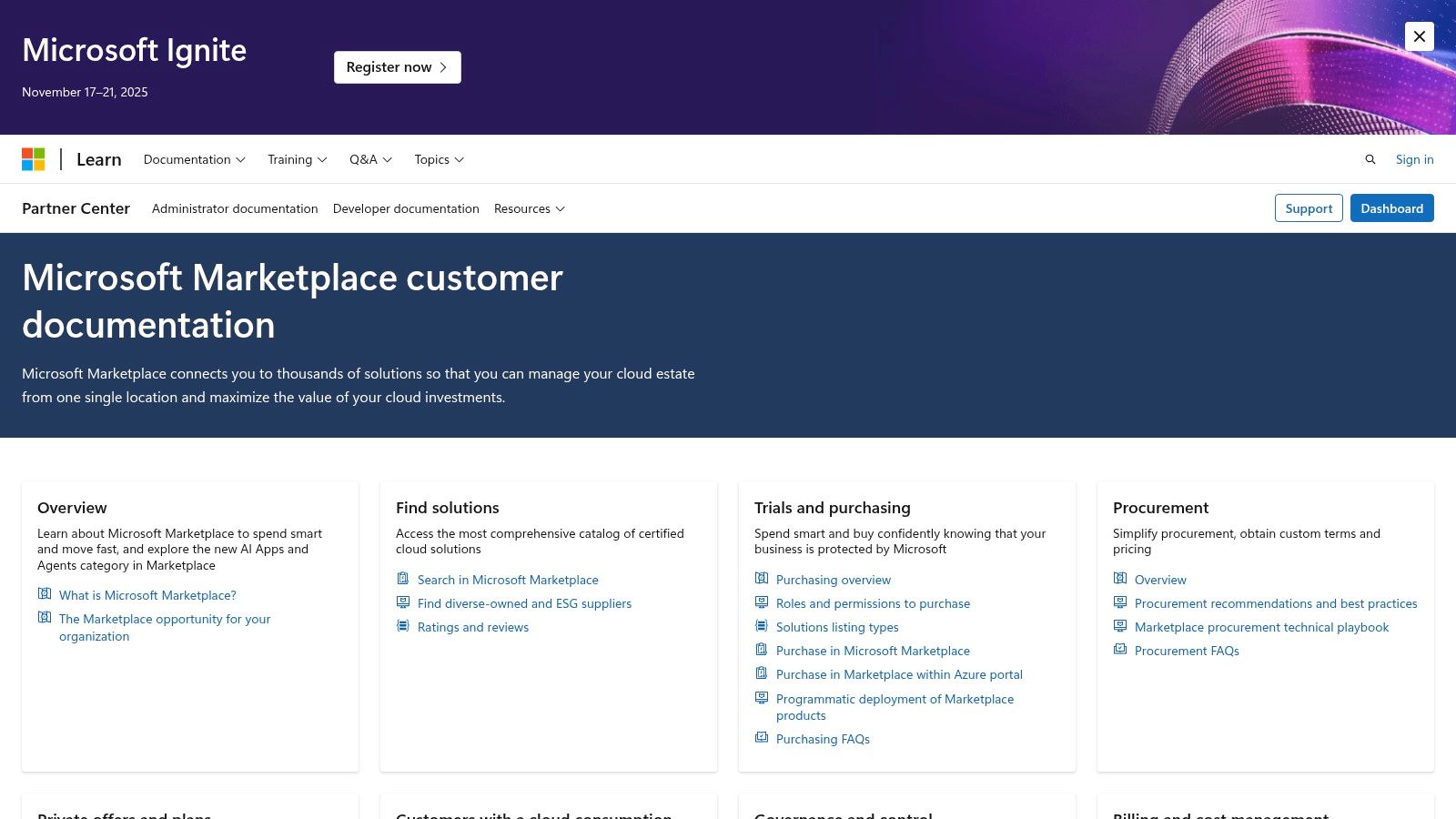Open the Dashboard button
Image resolution: width=1456 pixels, height=819 pixels.
pyautogui.click(x=1391, y=207)
